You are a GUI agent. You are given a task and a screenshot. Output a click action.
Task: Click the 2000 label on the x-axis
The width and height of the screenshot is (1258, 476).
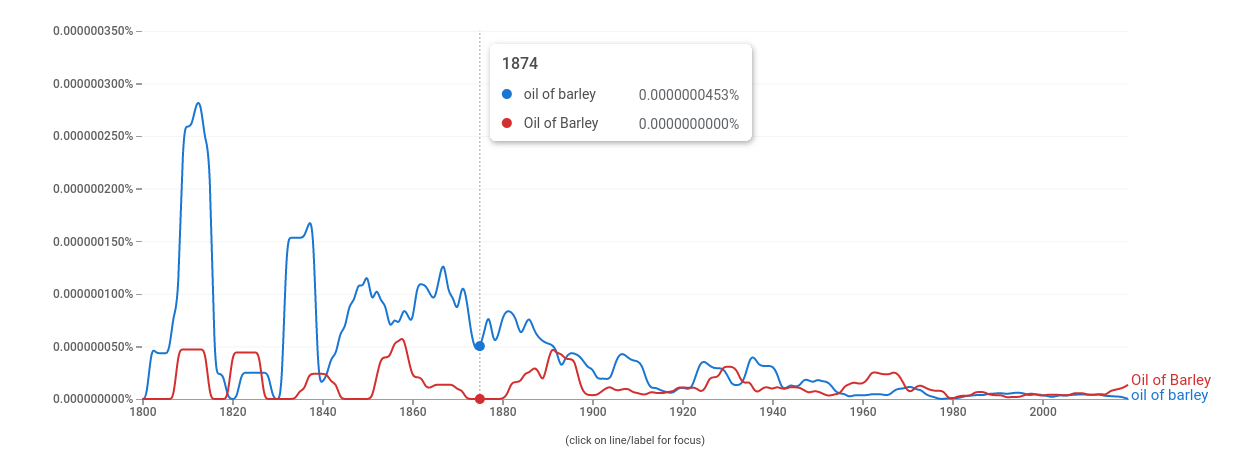(1043, 412)
